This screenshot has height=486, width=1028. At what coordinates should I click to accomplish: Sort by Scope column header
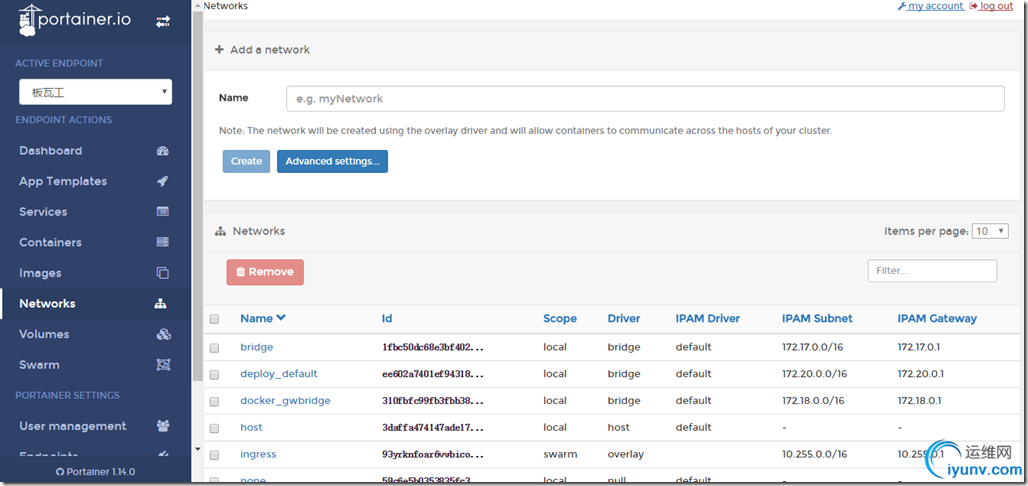(x=560, y=319)
